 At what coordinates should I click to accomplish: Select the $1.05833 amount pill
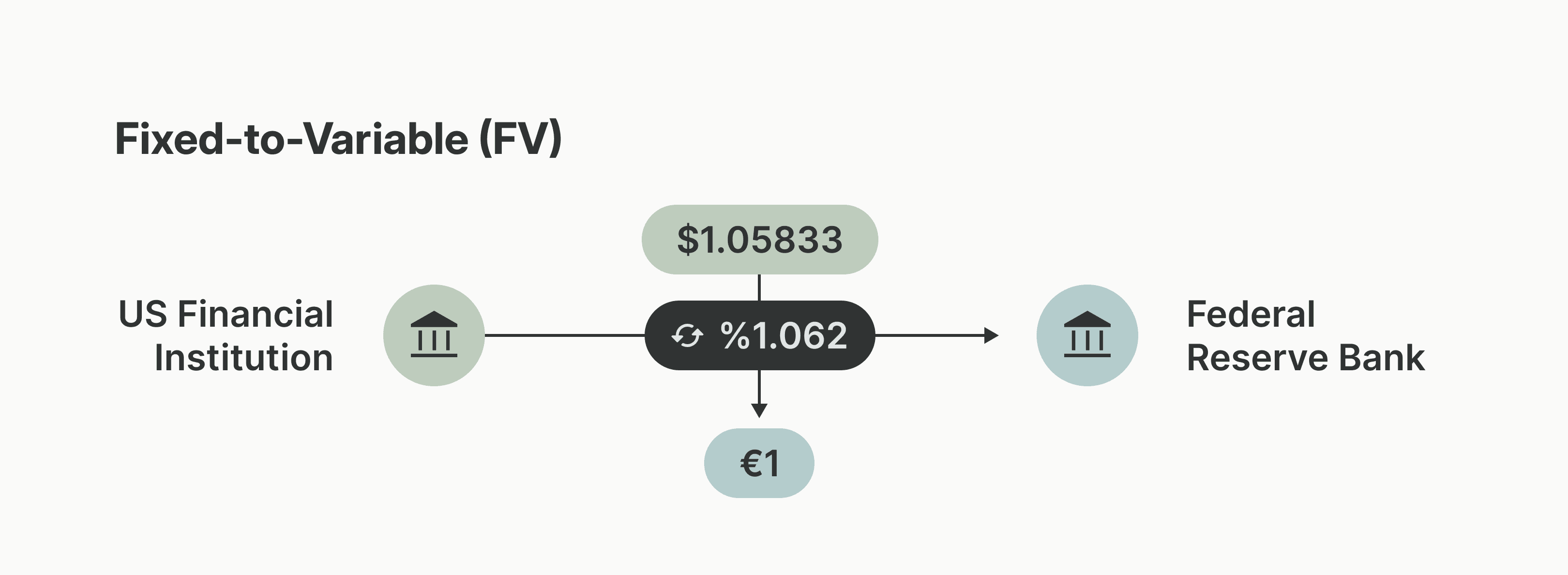[x=760, y=240]
